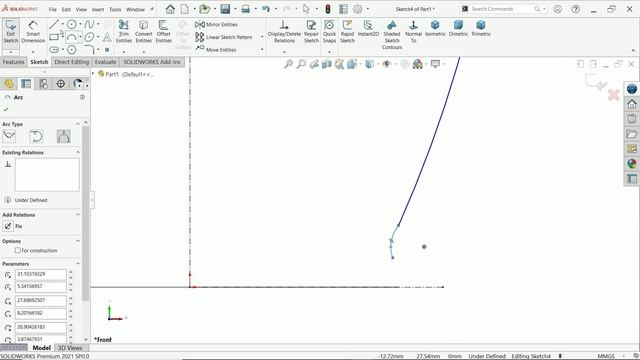Open the SOLIDWORKS Resources home icon in task pane
Viewport: 640px width, 360px height.
pyautogui.click(x=632, y=104)
